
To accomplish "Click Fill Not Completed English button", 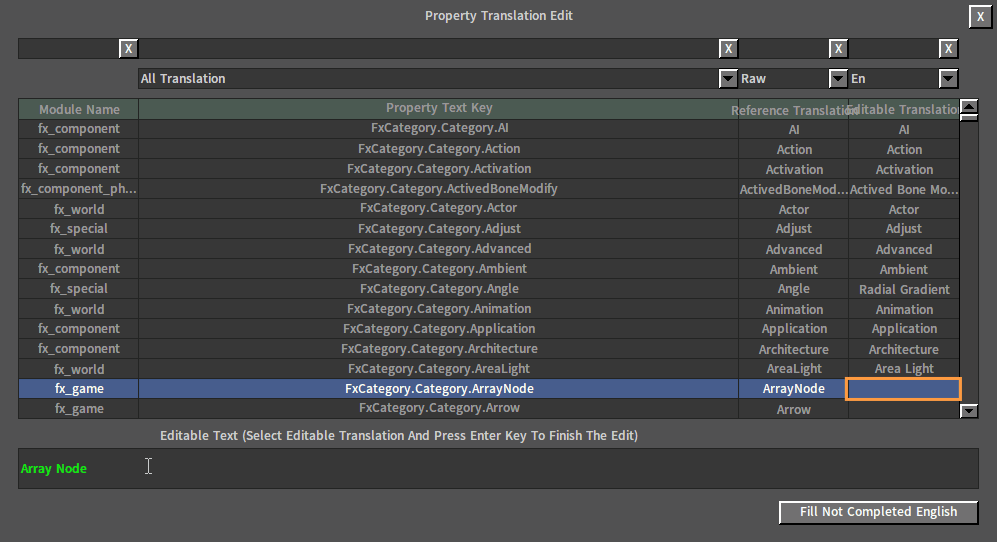I will click(x=878, y=512).
